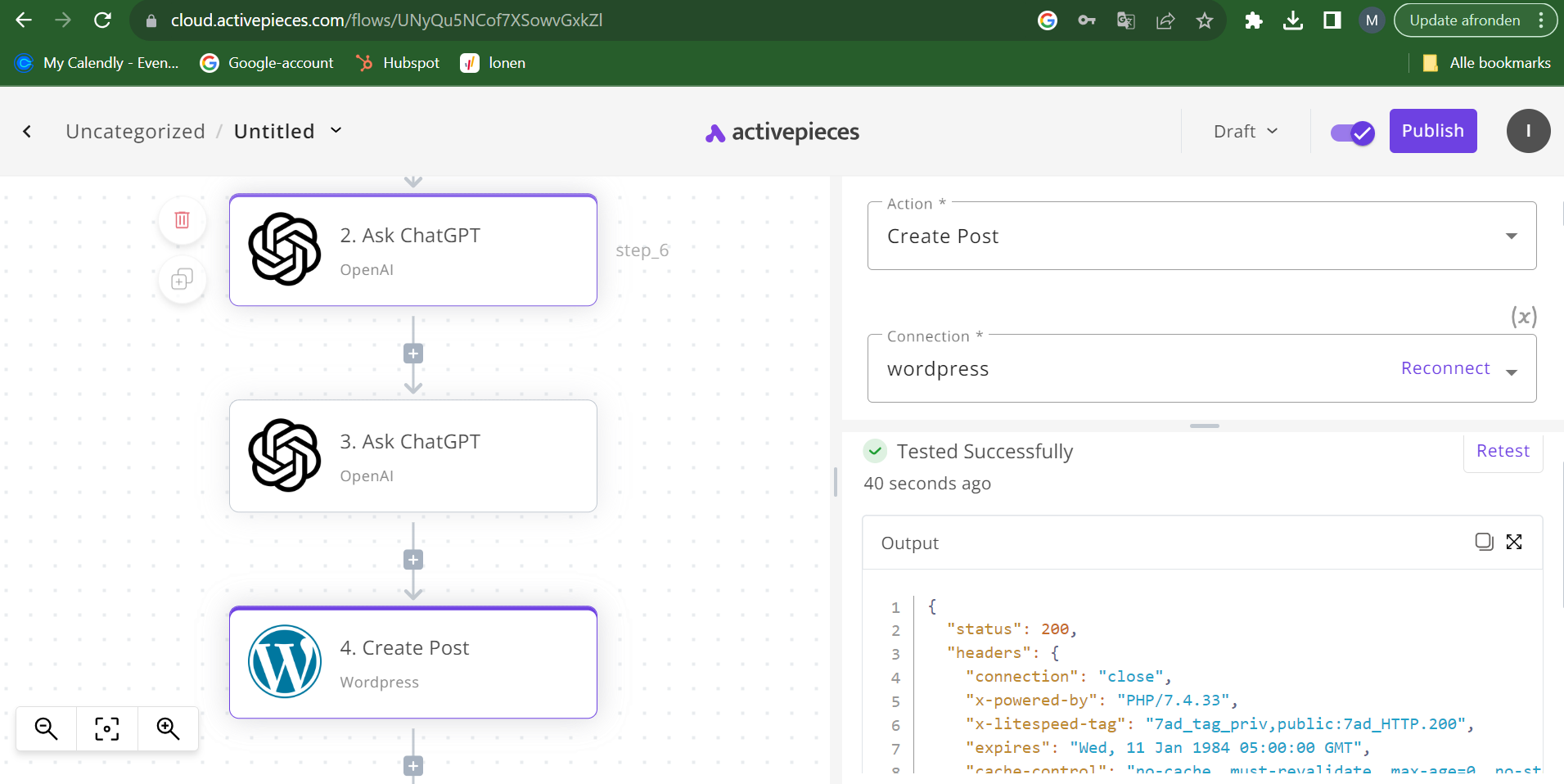1564x784 pixels.
Task: Zoom in the flow canvas
Action: pos(168,728)
